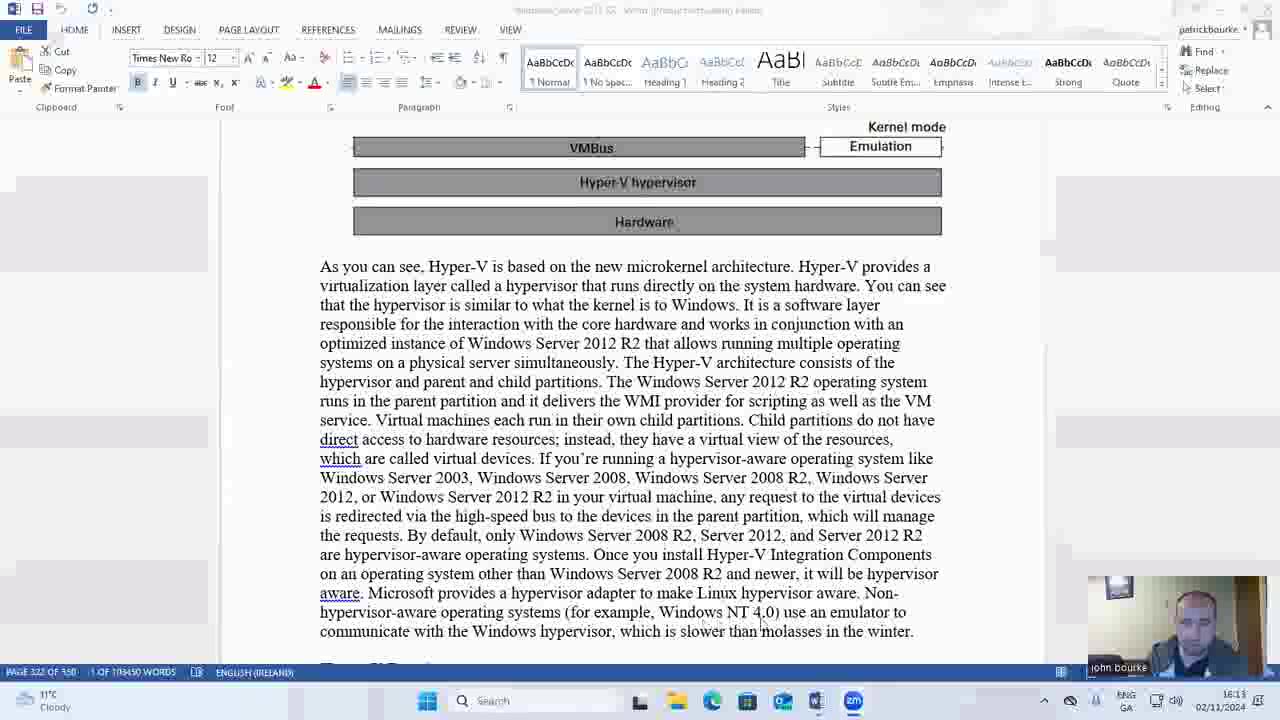Apply red font color
Image resolution: width=1280 pixels, height=720 pixels.
tap(314, 82)
